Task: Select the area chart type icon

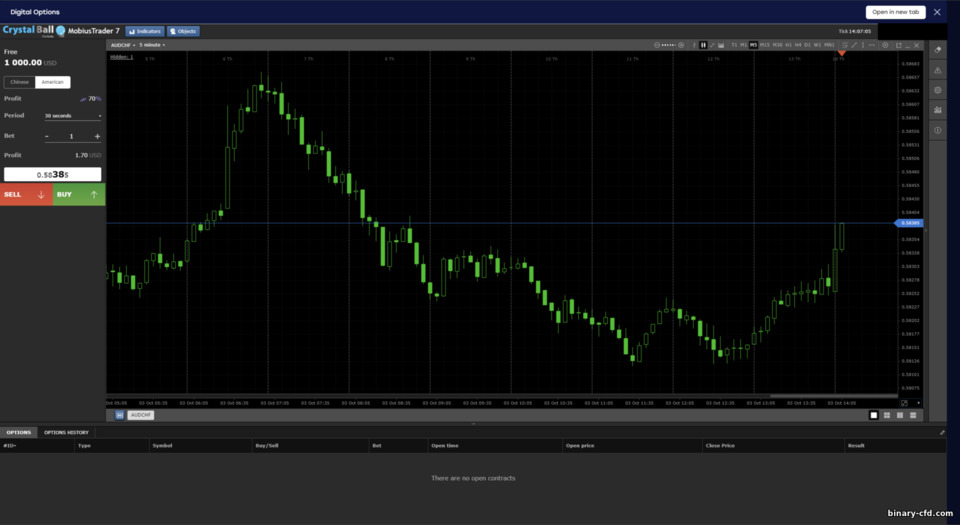Action: coord(721,45)
